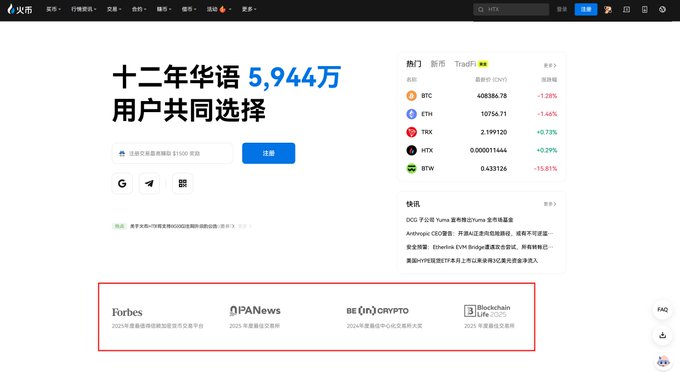Open the BTW market row
This screenshot has width=680, height=372.
(481, 169)
